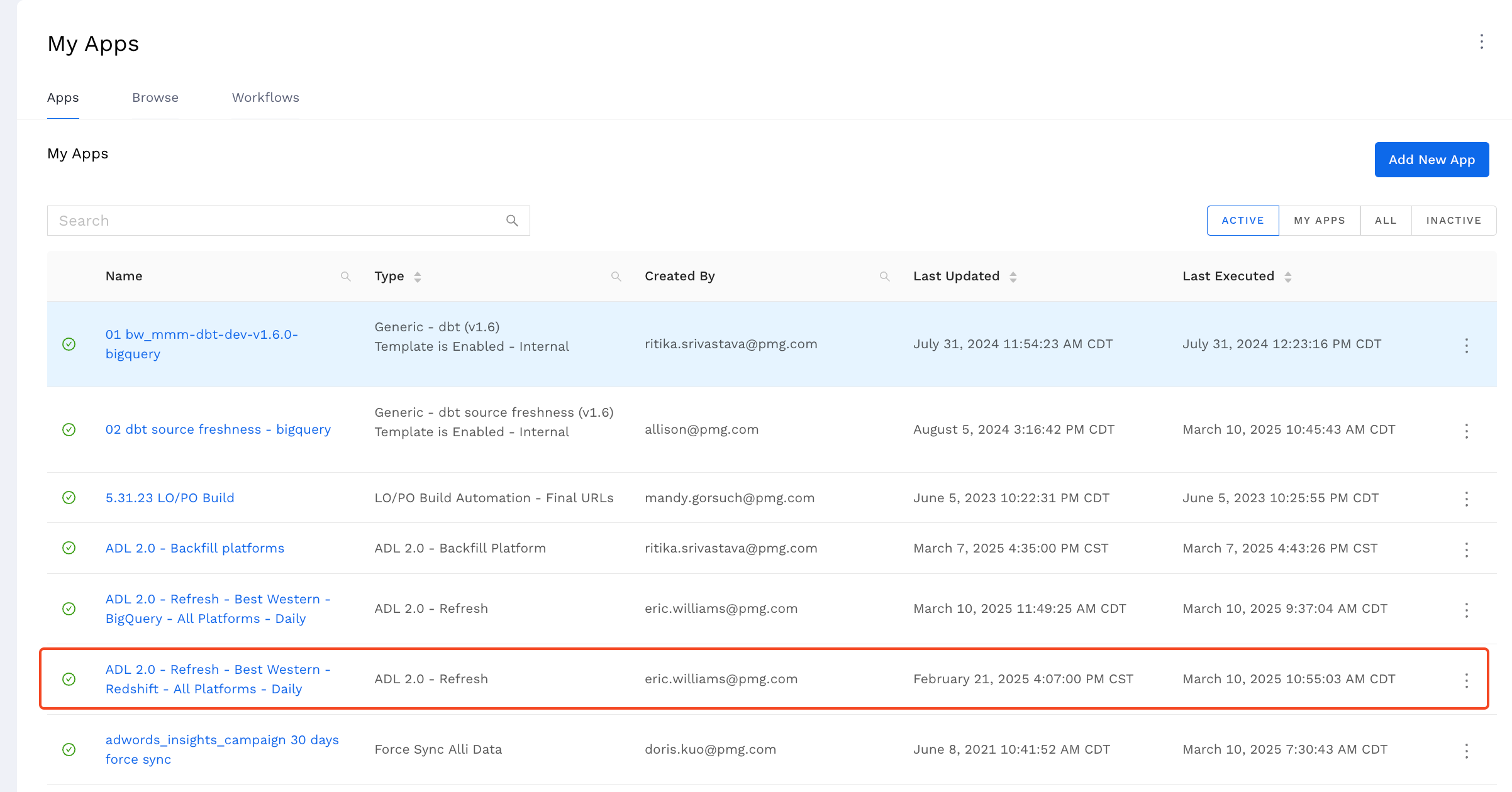This screenshot has height=792, width=1512.
Task: Open actions menu for adwords_insights_campaign row
Action: coord(1466,751)
